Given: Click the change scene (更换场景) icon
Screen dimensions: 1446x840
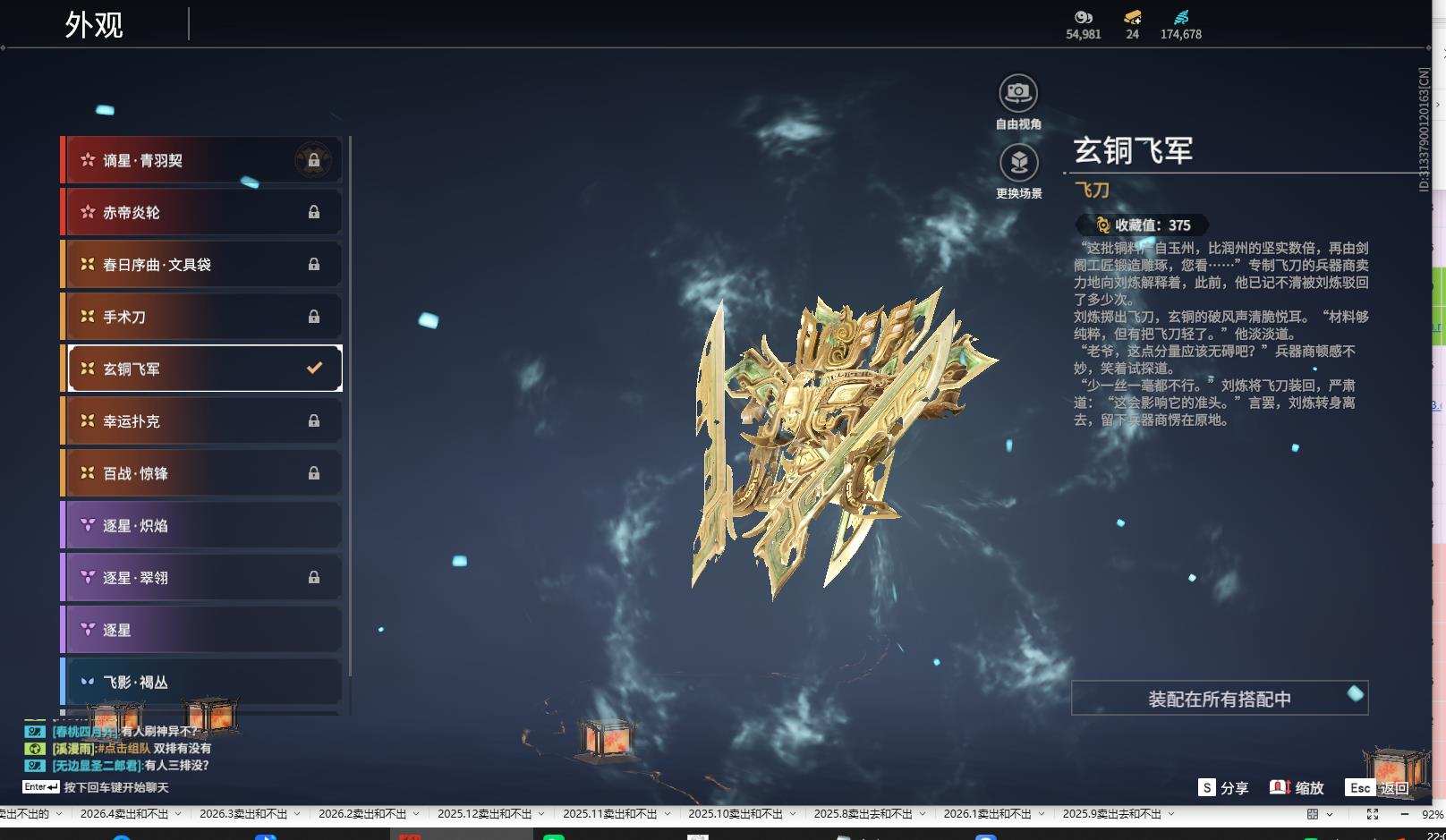Looking at the screenshot, I should point(1018,162).
